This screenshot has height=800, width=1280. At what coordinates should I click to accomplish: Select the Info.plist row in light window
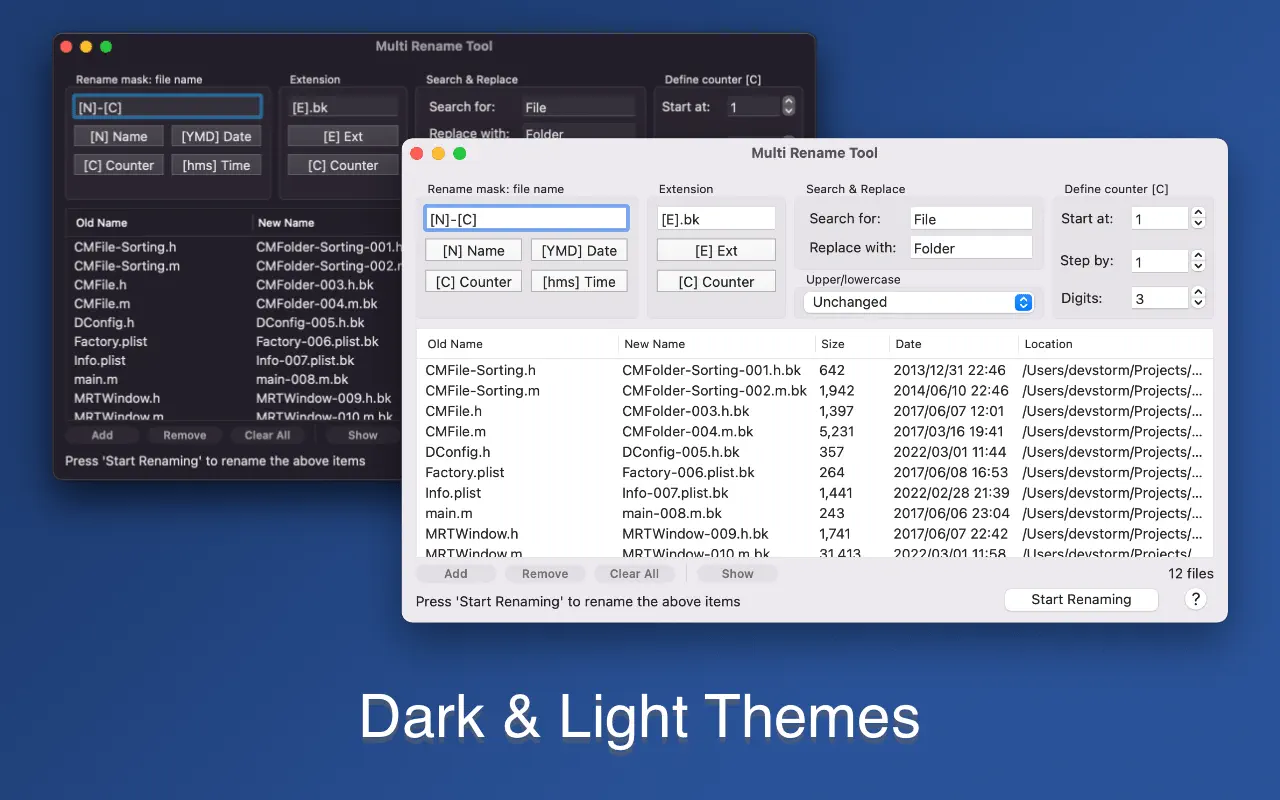point(815,493)
